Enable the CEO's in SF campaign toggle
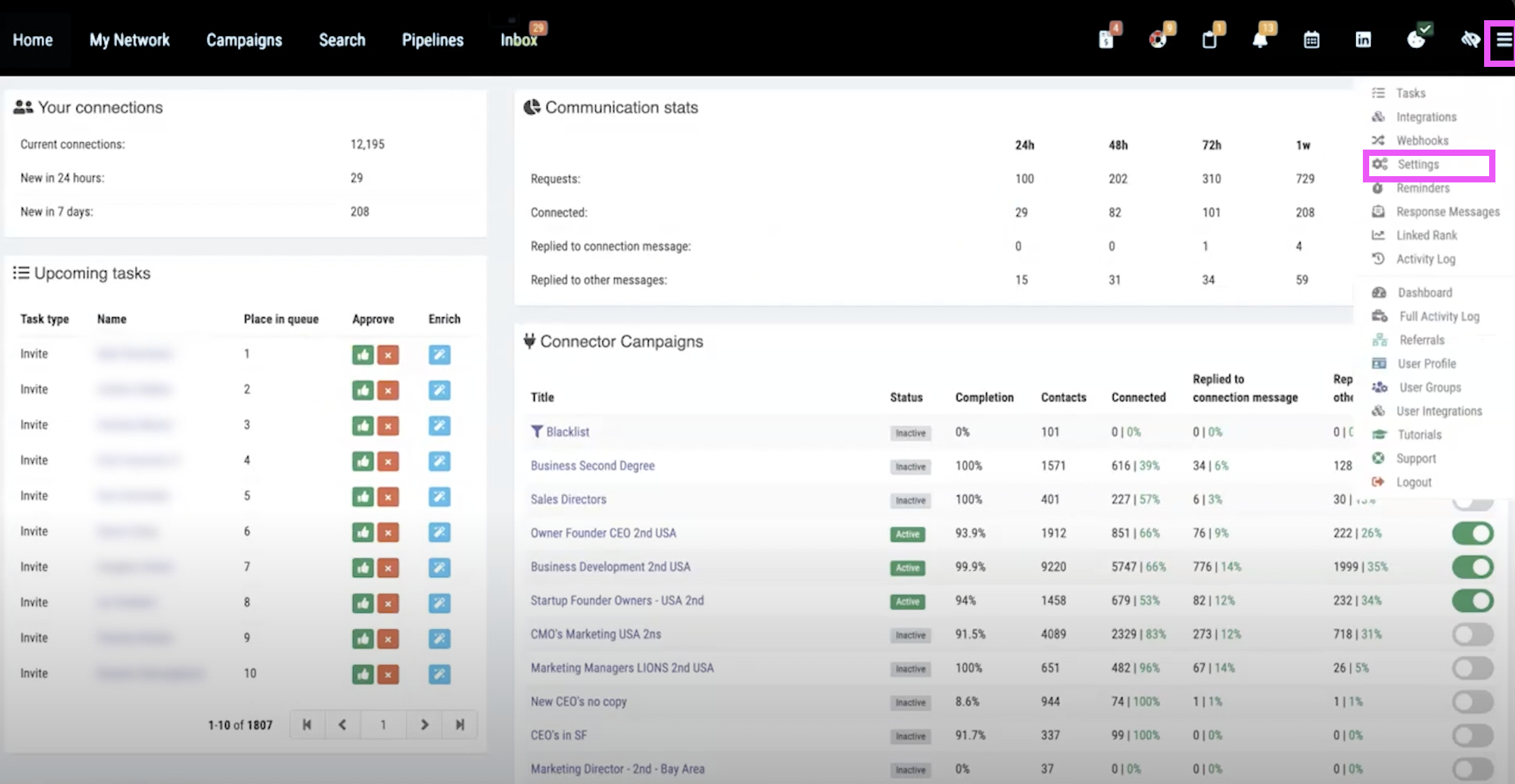The height and width of the screenshot is (784, 1515). [x=1473, y=735]
